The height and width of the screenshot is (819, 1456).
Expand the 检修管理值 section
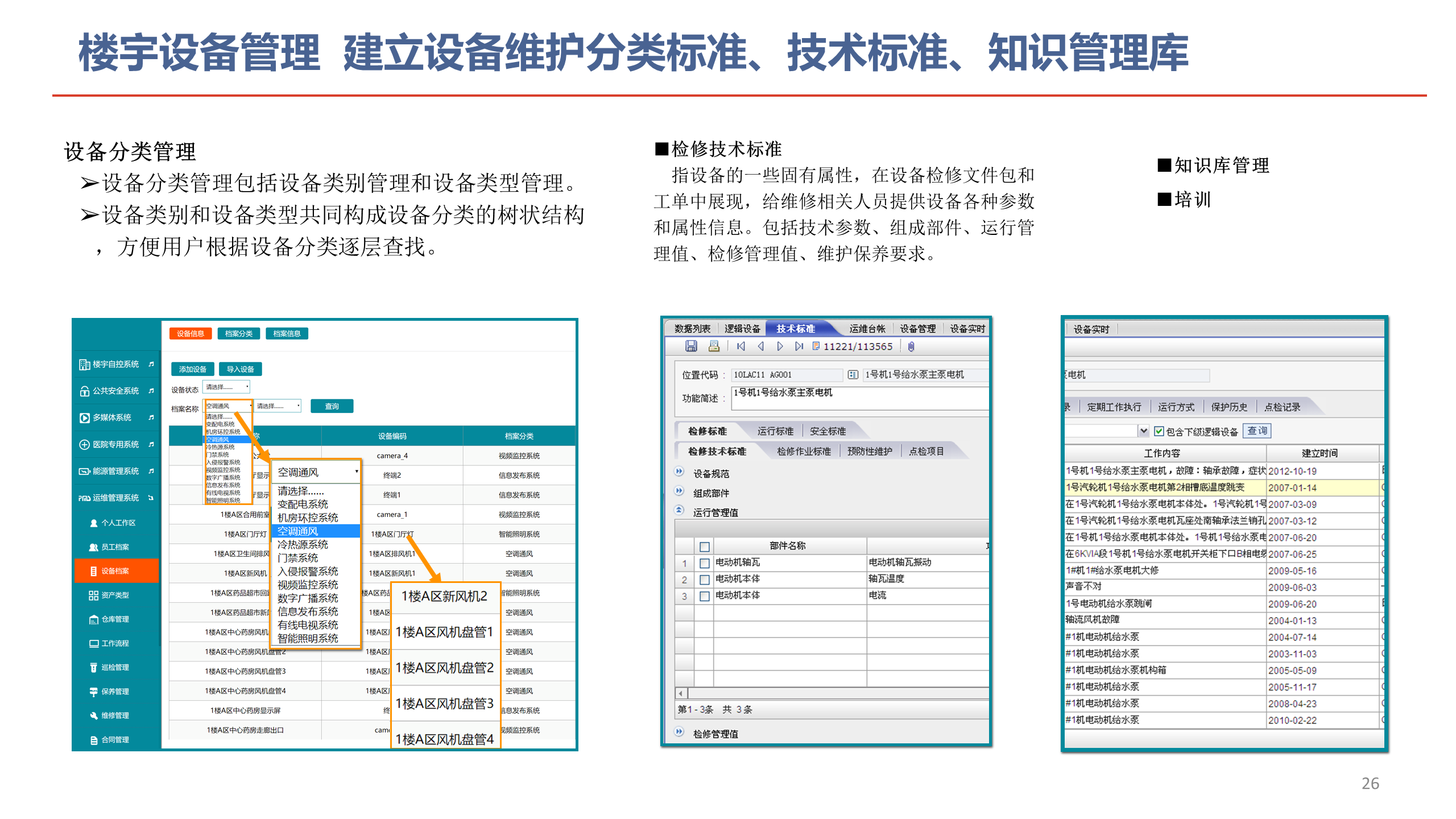679,732
